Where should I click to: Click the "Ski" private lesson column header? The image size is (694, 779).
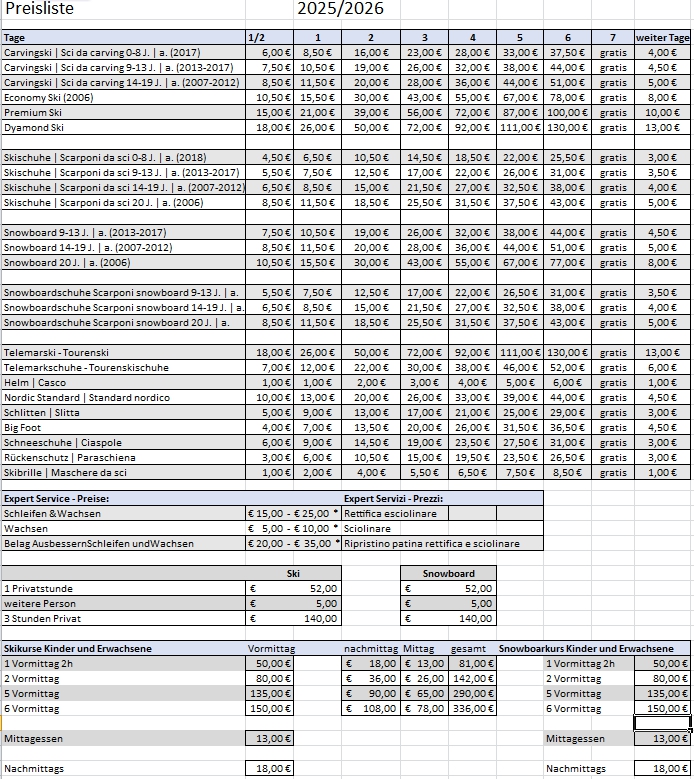point(293,574)
